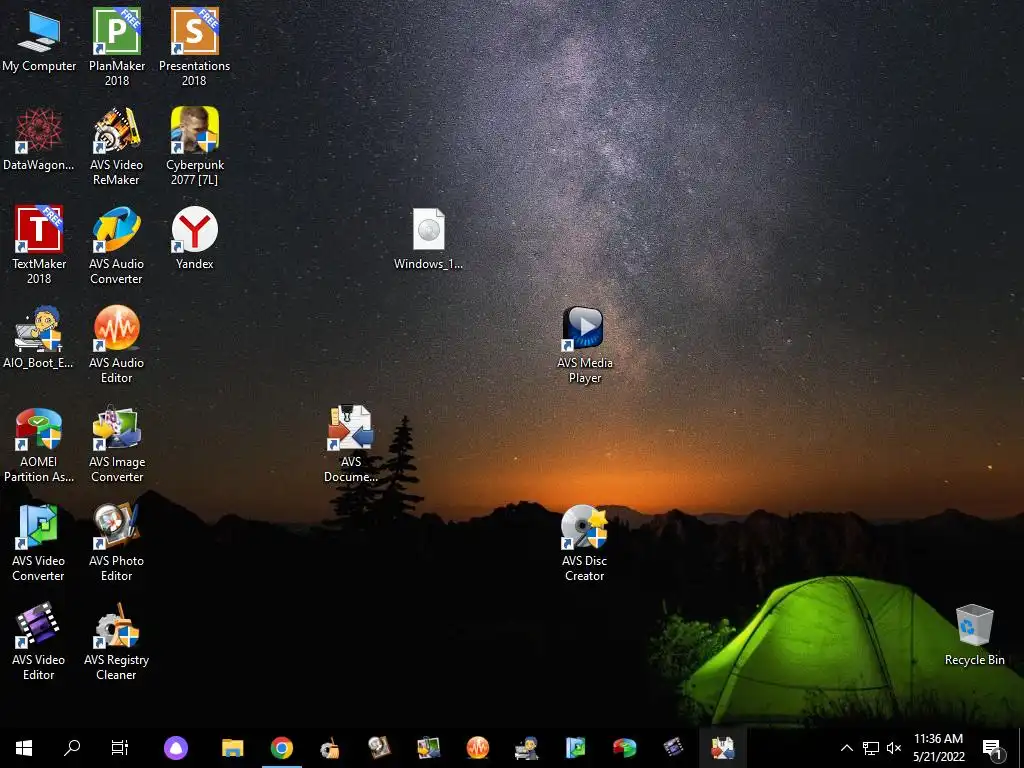Click the AVS Video Editor taskbar icon
This screenshot has height=768, width=1024.
pos(673,748)
